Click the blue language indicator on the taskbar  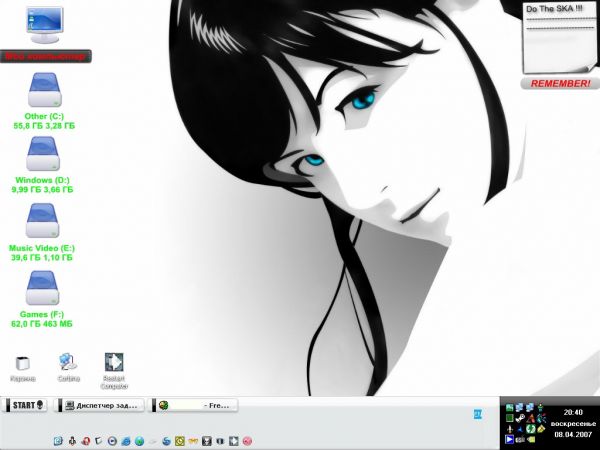pyautogui.click(x=478, y=414)
